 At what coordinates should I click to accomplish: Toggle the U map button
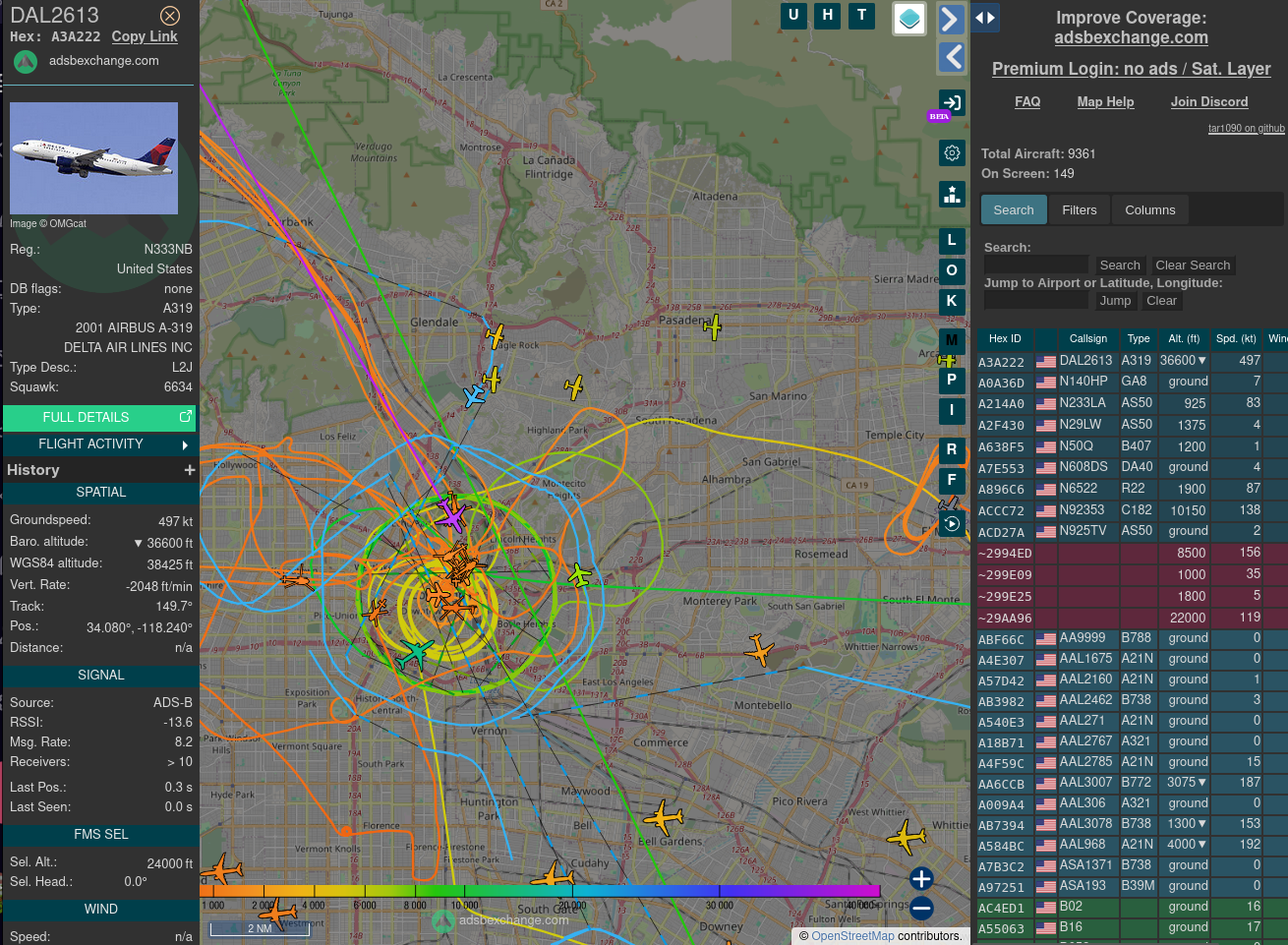coord(793,15)
